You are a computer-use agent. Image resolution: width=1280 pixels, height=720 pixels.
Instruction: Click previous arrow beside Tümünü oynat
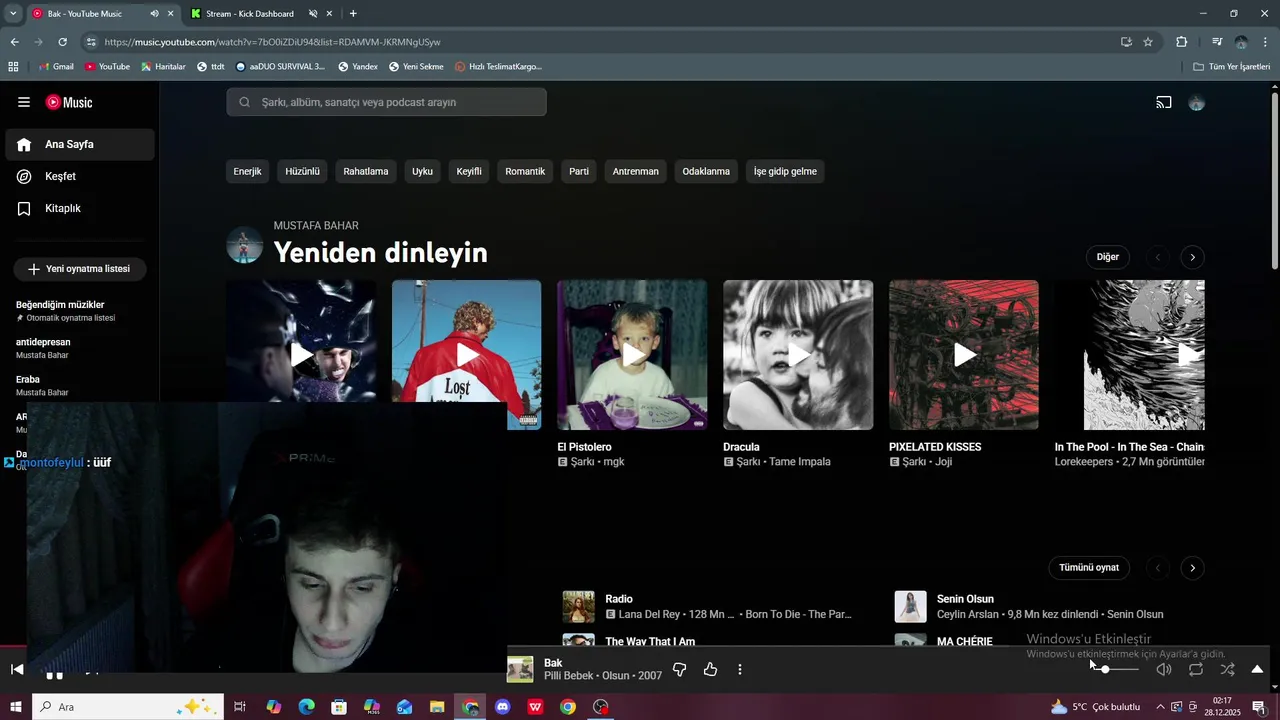[1158, 567]
